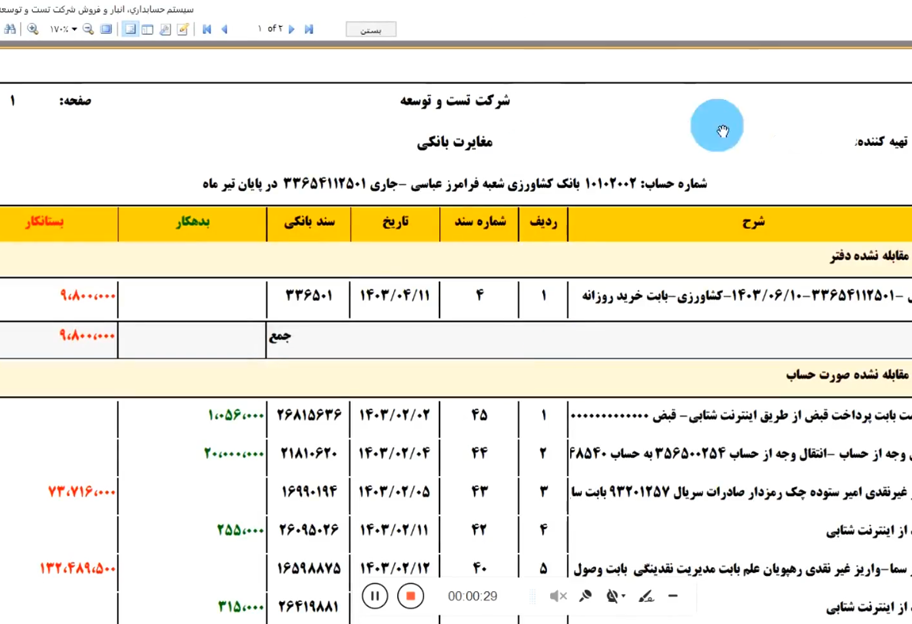Pause the screen recording
Image resolution: width=912 pixels, height=624 pixels.
[x=375, y=596]
